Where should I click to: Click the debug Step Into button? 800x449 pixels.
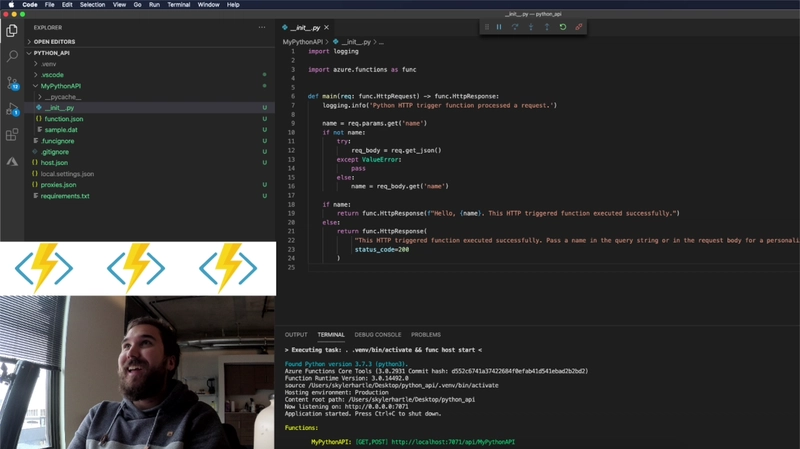point(531,27)
